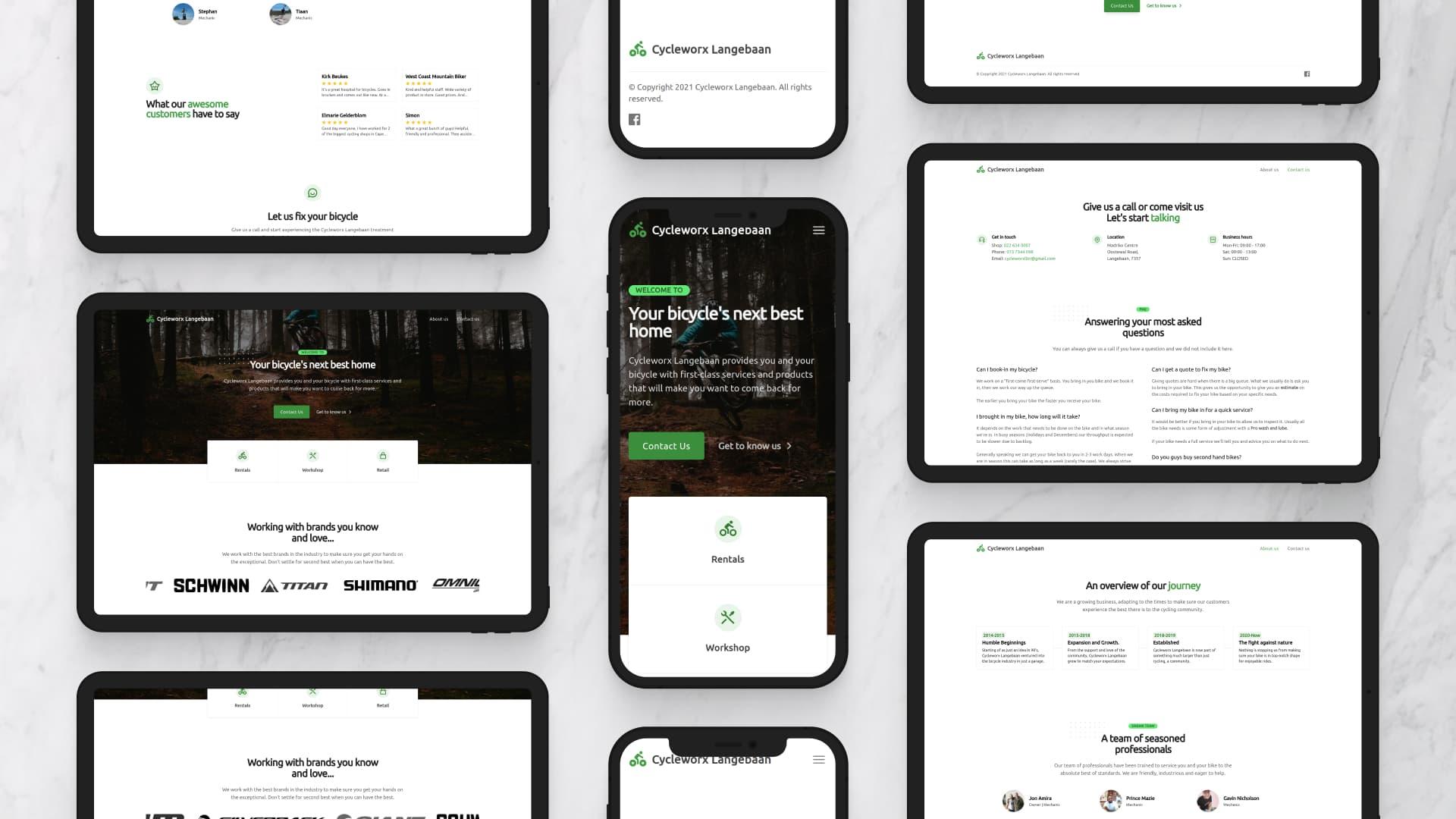This screenshot has width=1456, height=819.
Task: Click Get to know us arrow link on homepage
Action: (754, 446)
